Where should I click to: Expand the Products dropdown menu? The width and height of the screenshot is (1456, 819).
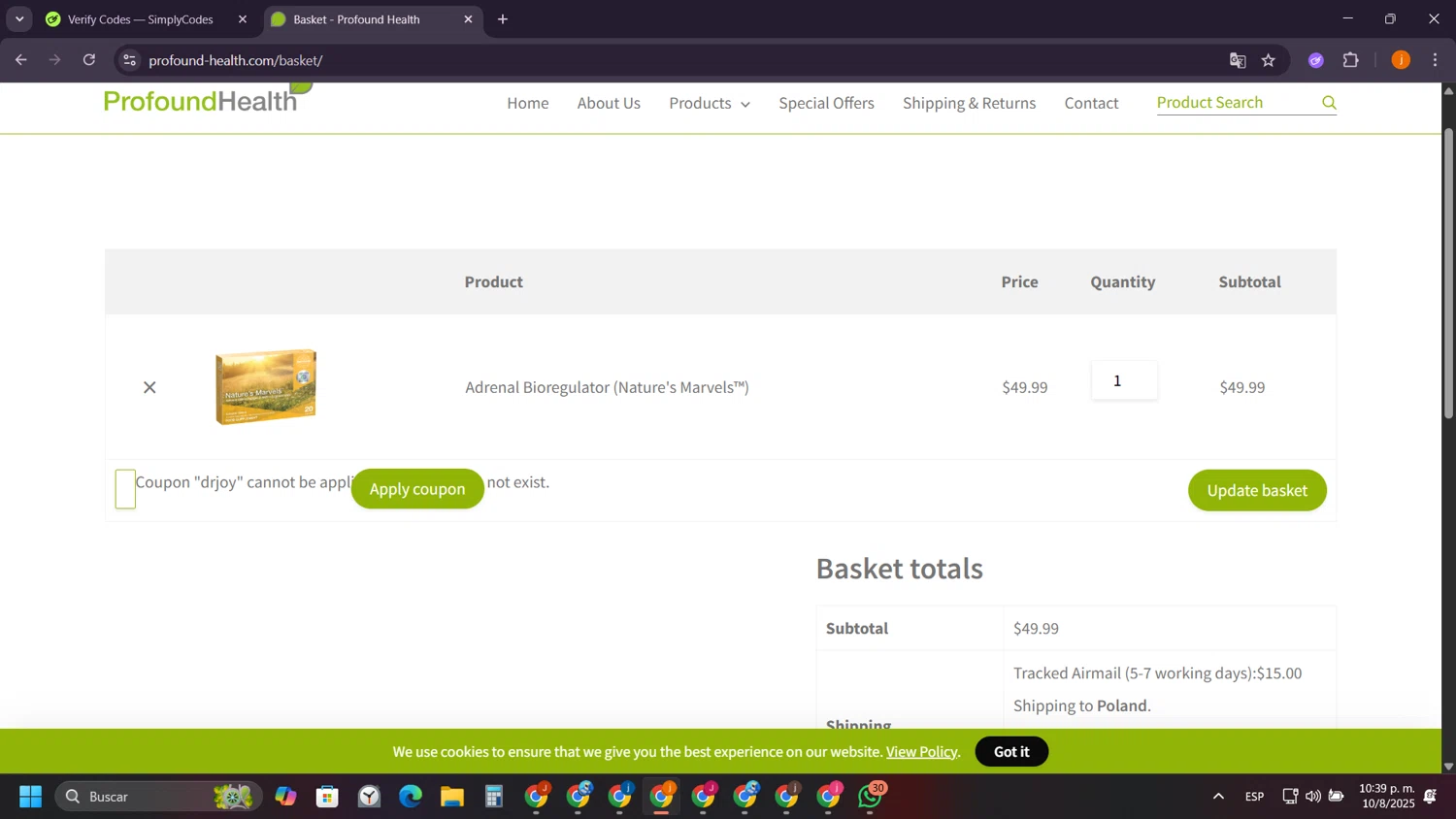click(710, 103)
